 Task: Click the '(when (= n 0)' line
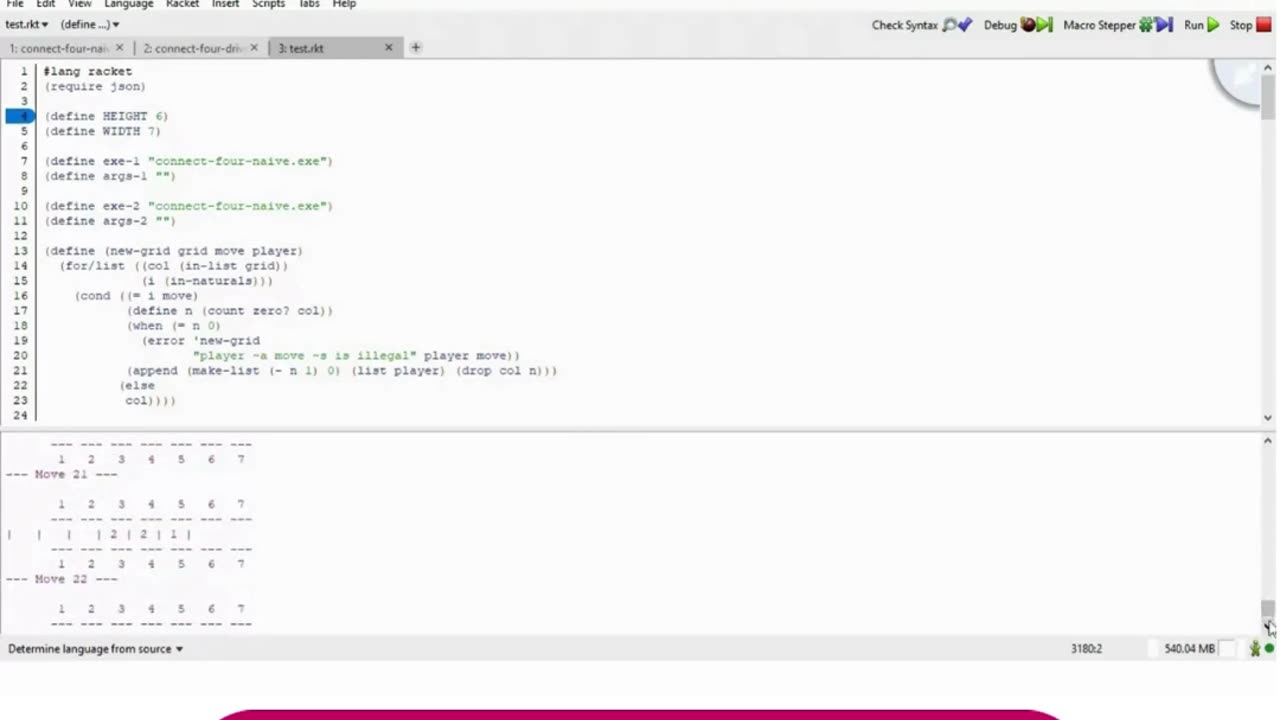(174, 326)
